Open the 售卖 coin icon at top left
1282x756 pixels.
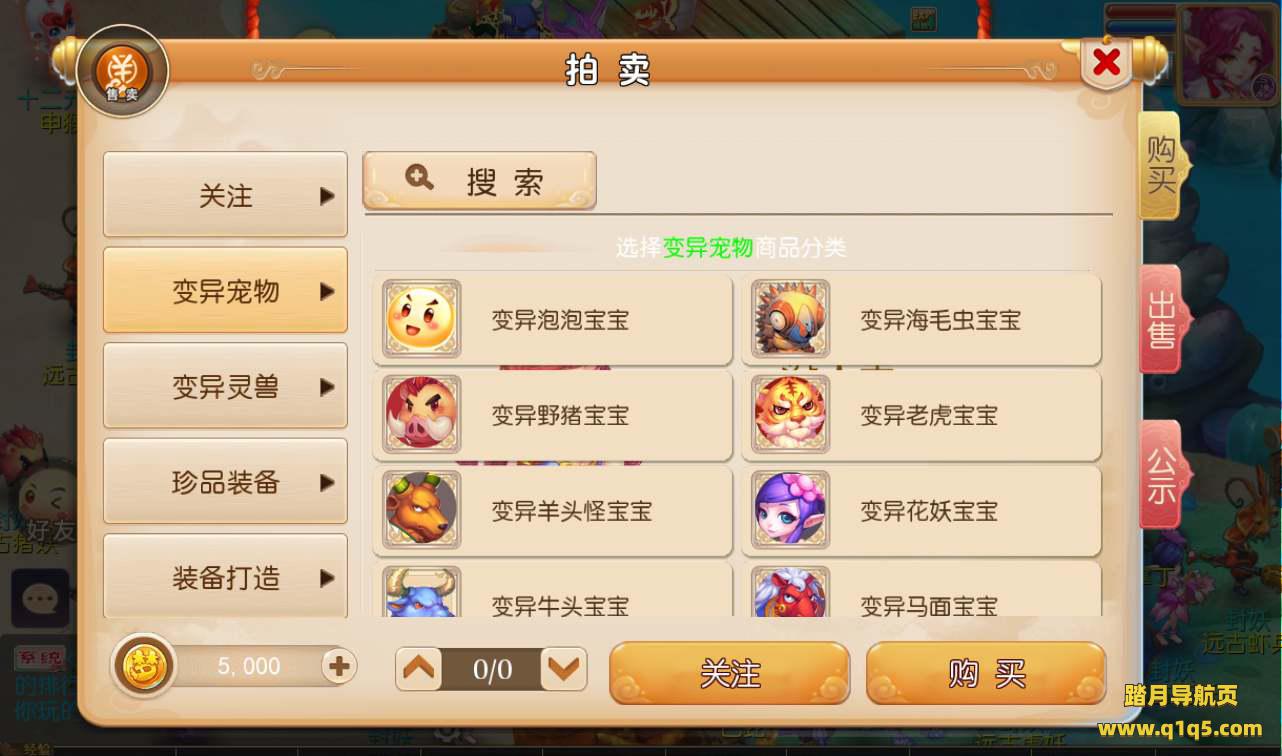click(123, 71)
